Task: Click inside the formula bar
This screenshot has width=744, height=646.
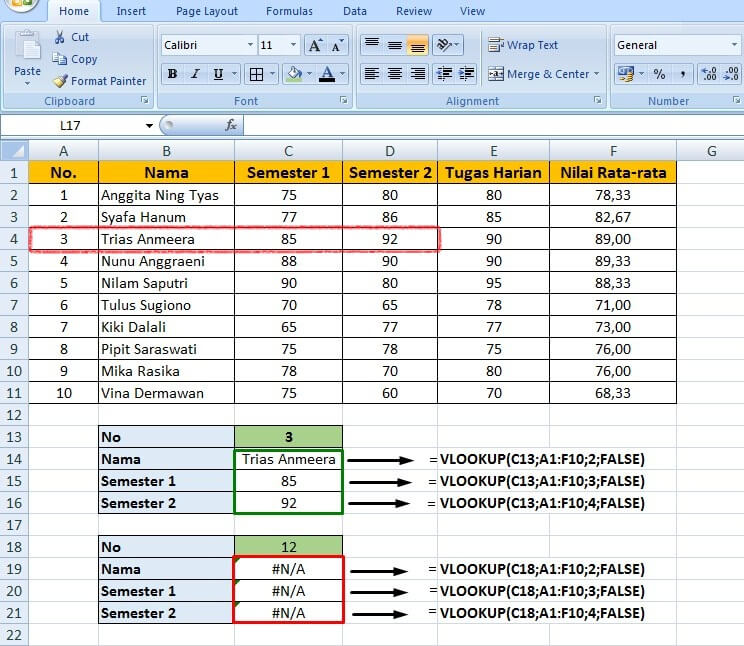Action: (493, 126)
